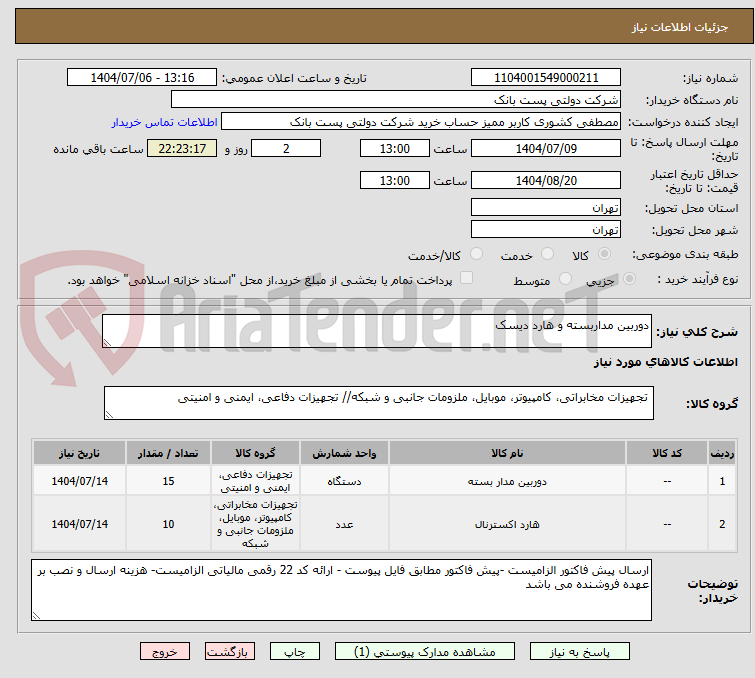The height and width of the screenshot is (678, 755).
Task: Click the استان محل تحویل field
Action: 546,208
